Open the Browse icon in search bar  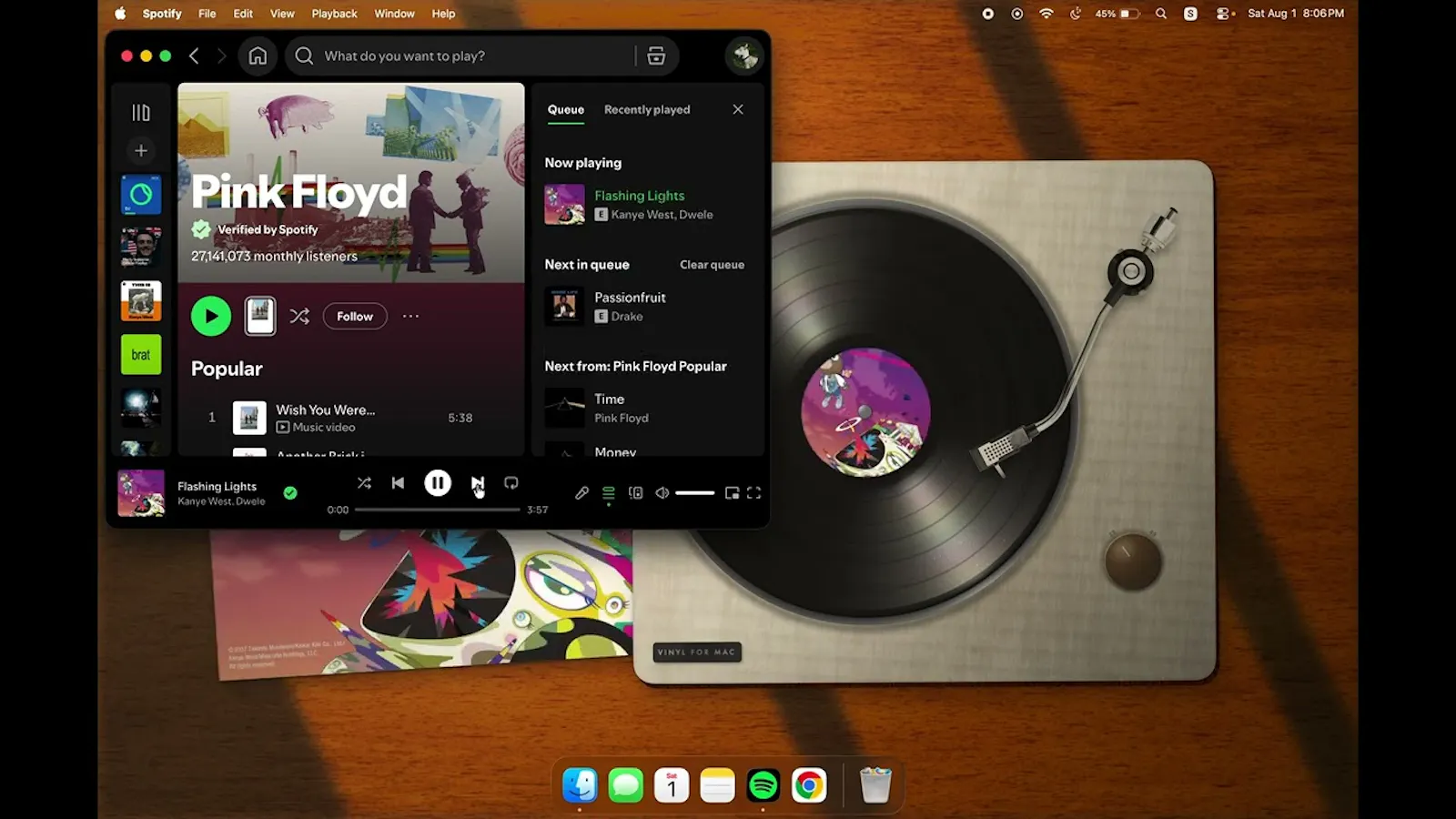(656, 56)
